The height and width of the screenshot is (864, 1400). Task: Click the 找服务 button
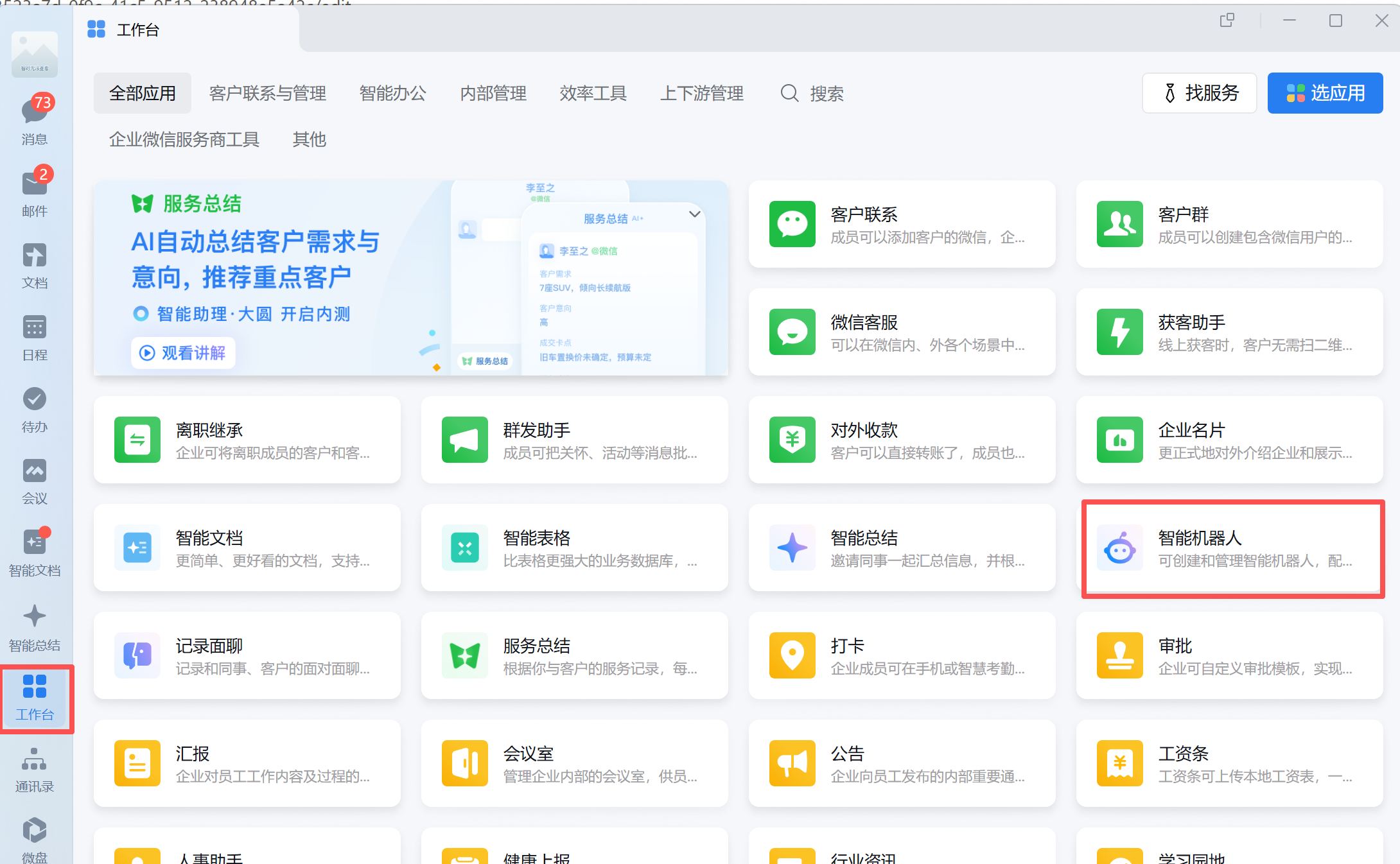pyautogui.click(x=1200, y=93)
